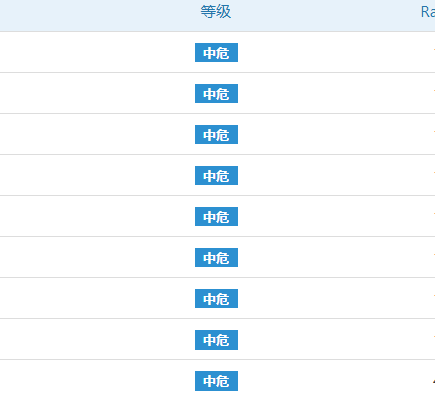Click the orange rank mark in fourth row
This screenshot has height=399, width=435.
click(434, 173)
